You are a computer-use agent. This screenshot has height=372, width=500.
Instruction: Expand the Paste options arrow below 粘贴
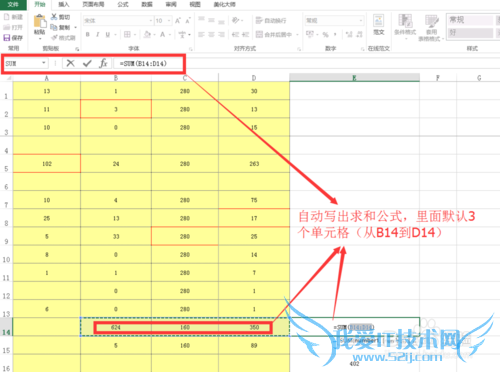[40, 39]
